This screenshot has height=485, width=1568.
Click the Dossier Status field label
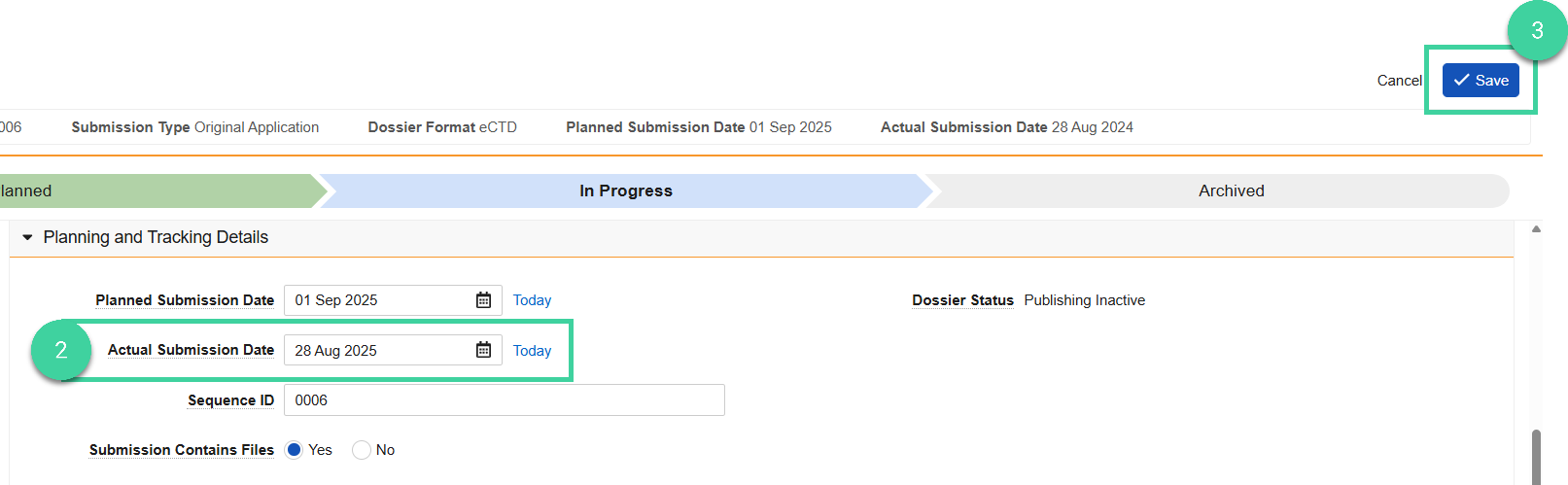962,300
